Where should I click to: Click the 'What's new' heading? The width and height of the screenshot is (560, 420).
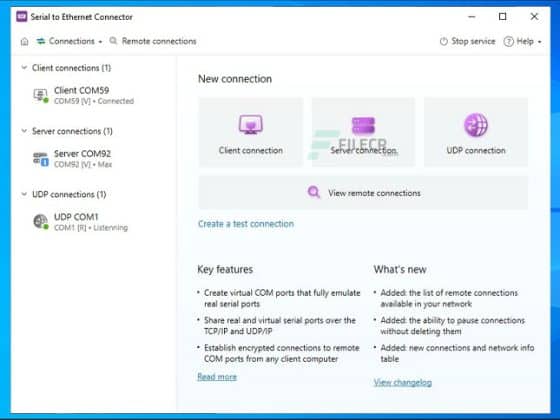(400, 269)
